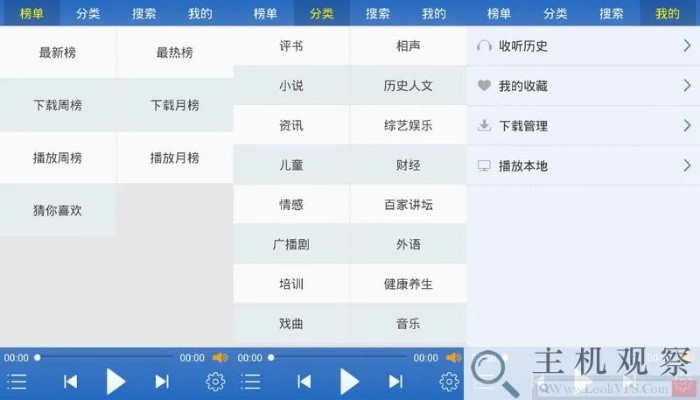The height and width of the screenshot is (400, 700).
Task: Open the 最新榜 chart
Action: (x=58, y=52)
